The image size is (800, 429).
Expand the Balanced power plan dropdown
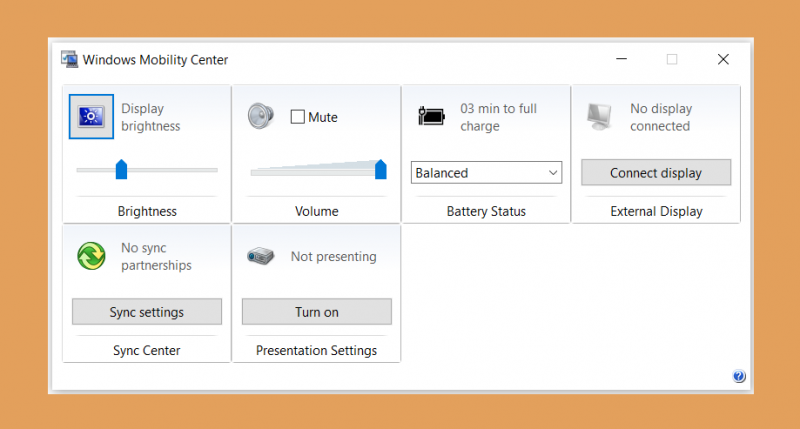click(486, 173)
